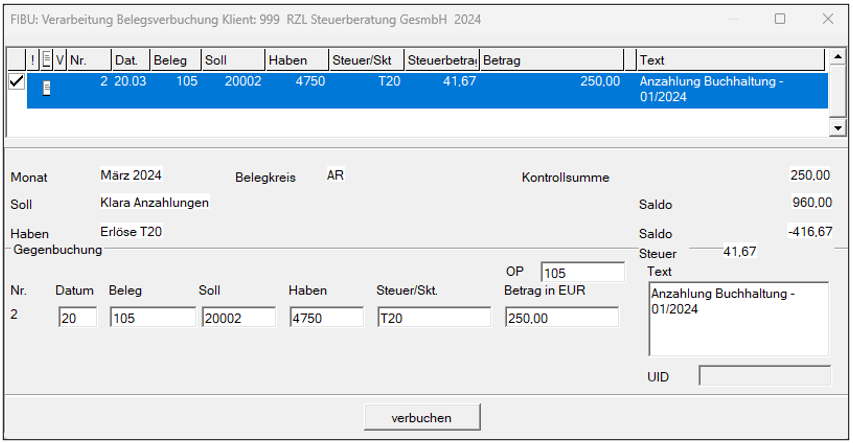Click into the OP input field
This screenshot has width=853, height=443.
click(582, 273)
